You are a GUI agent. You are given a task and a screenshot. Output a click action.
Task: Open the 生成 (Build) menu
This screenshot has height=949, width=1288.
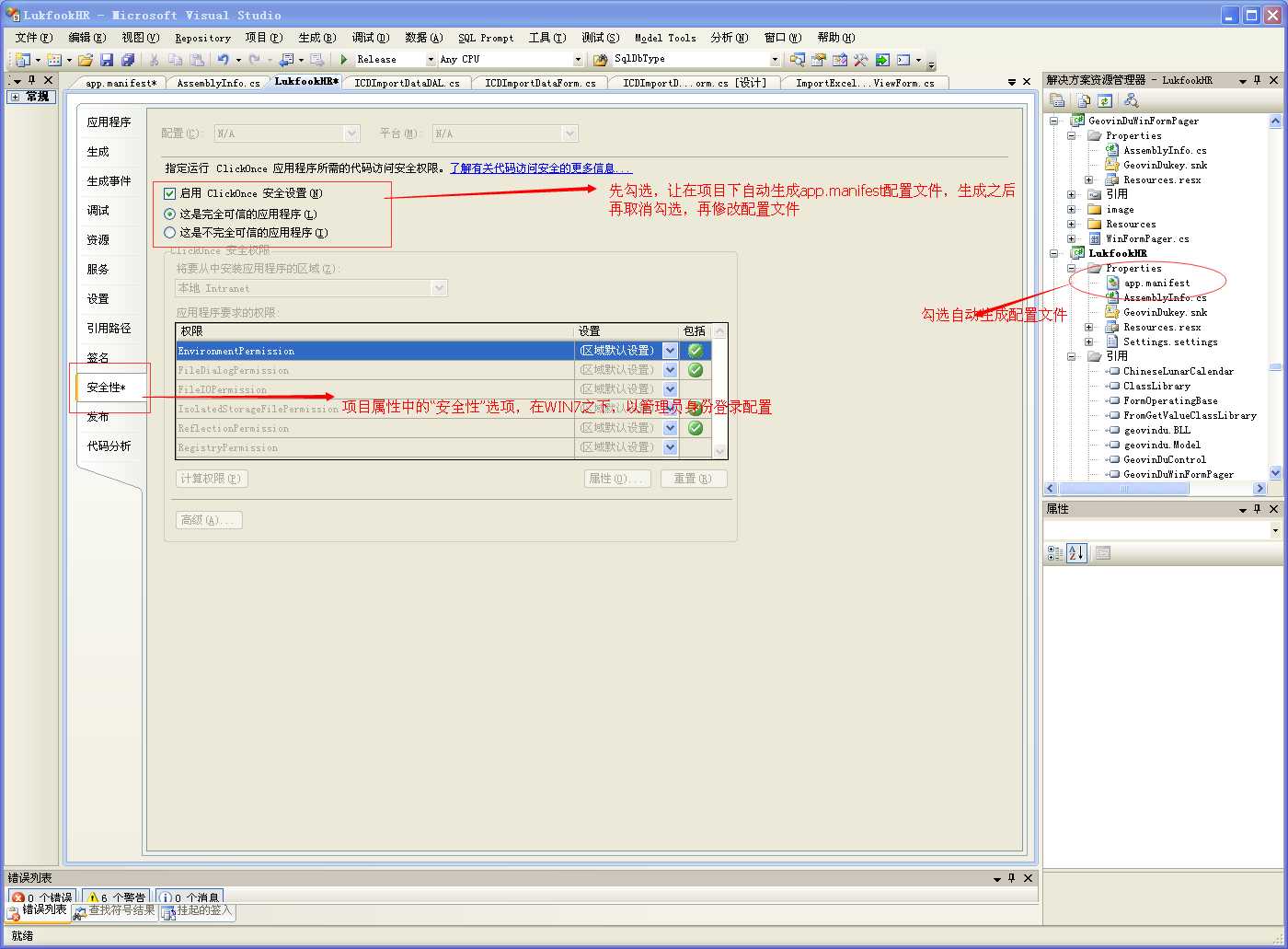(317, 38)
